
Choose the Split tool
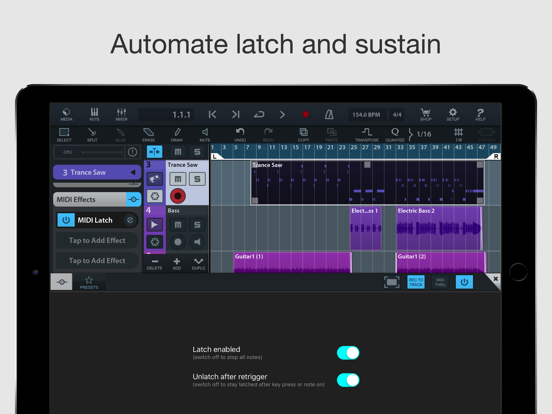pos(92,135)
